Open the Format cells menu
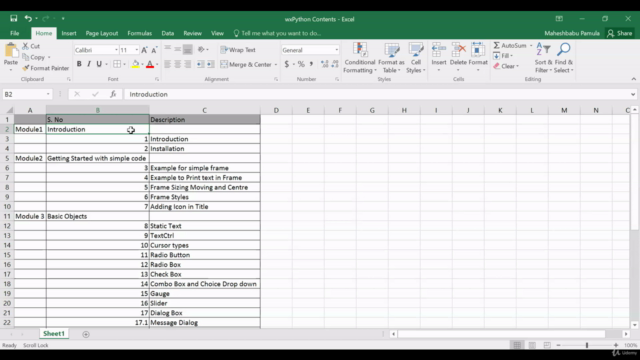The width and height of the screenshot is (640, 360). pos(478,58)
